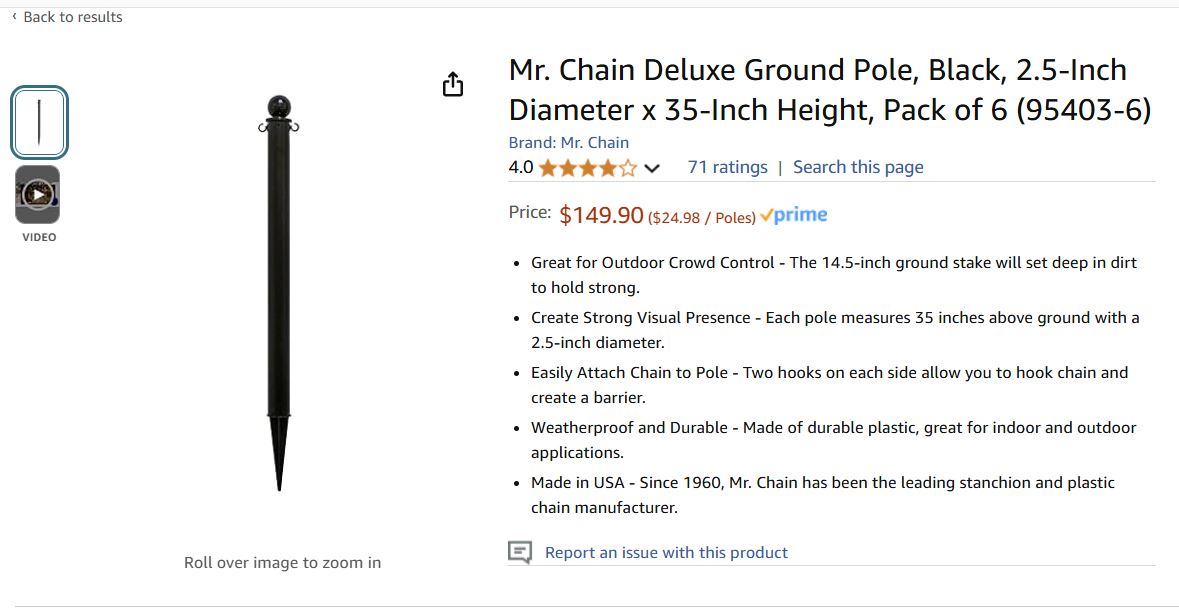Open Report an issue with this product
This screenshot has height=608, width=1179.
click(666, 552)
